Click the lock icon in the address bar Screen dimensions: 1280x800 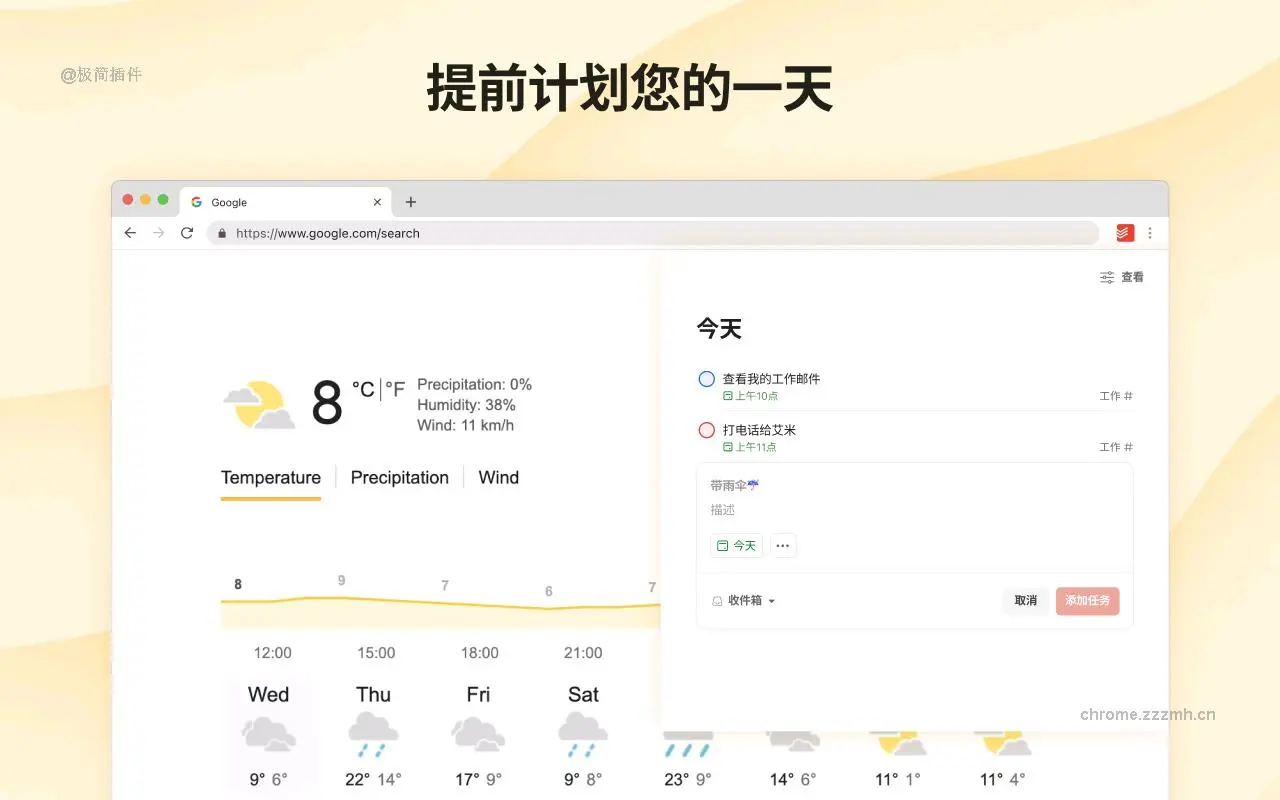(221, 233)
